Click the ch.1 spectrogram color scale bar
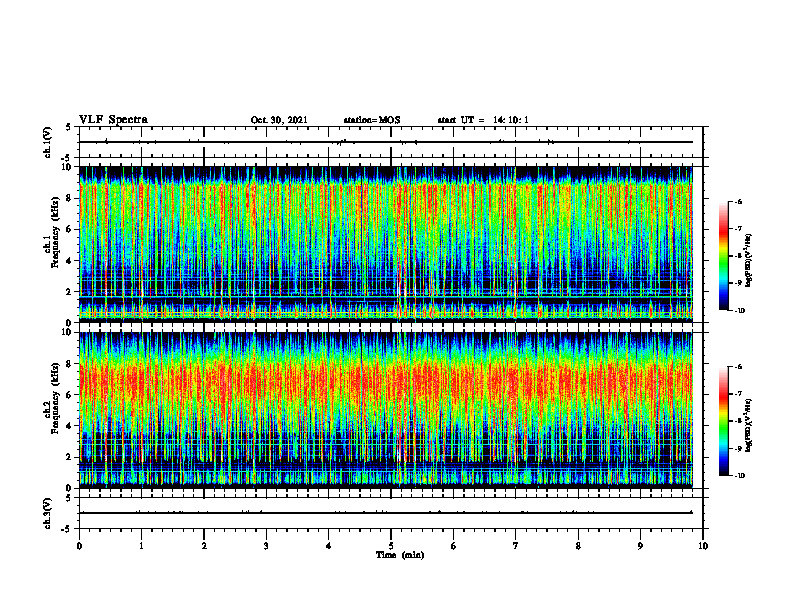The height and width of the screenshot is (612, 792). (x=724, y=256)
